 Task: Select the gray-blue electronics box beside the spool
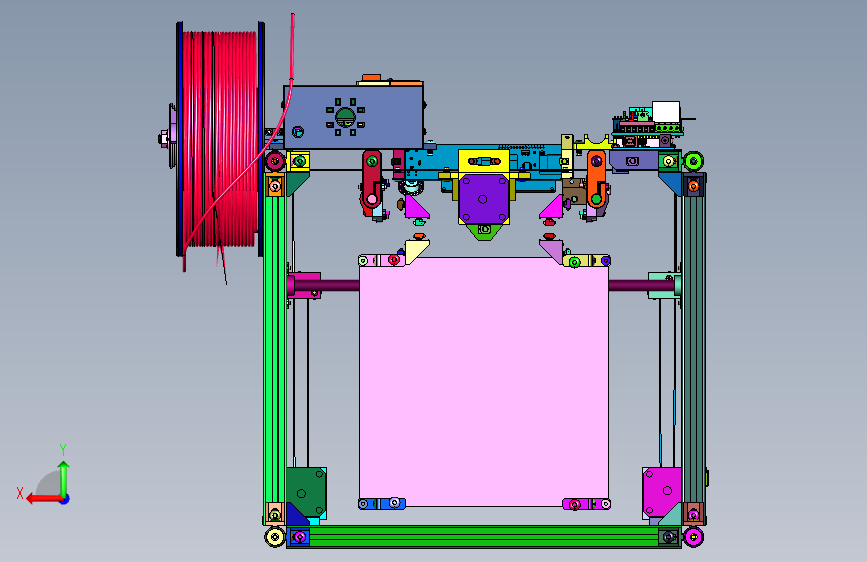(x=354, y=117)
